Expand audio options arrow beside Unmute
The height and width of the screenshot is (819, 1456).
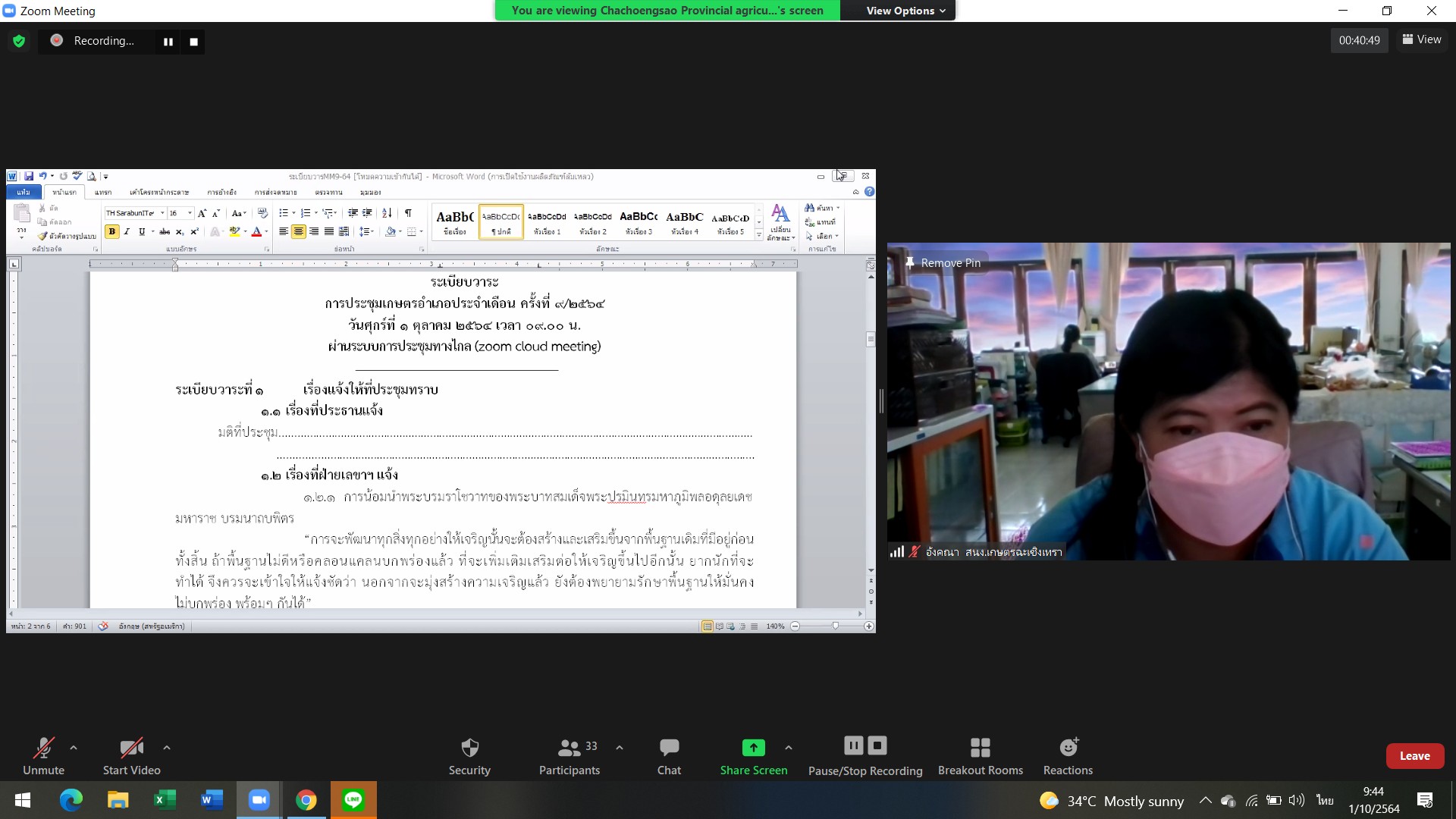[x=74, y=748]
